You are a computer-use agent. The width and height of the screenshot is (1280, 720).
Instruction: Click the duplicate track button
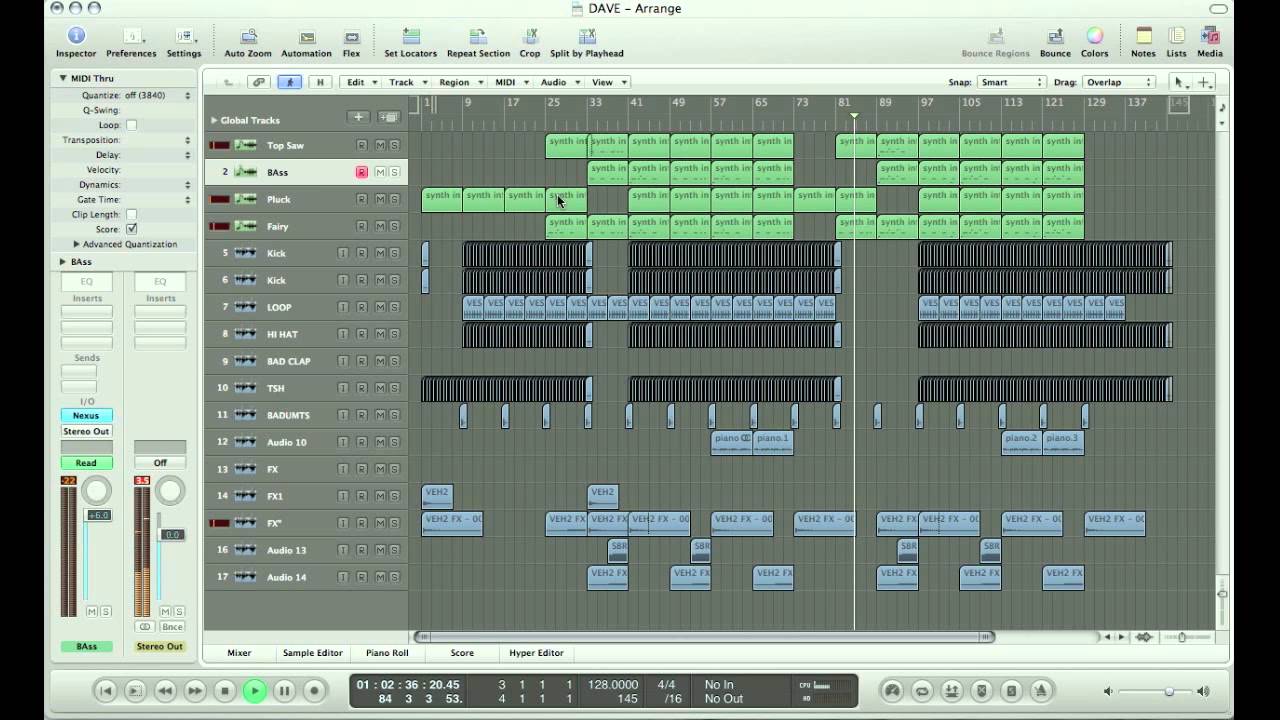(389, 118)
